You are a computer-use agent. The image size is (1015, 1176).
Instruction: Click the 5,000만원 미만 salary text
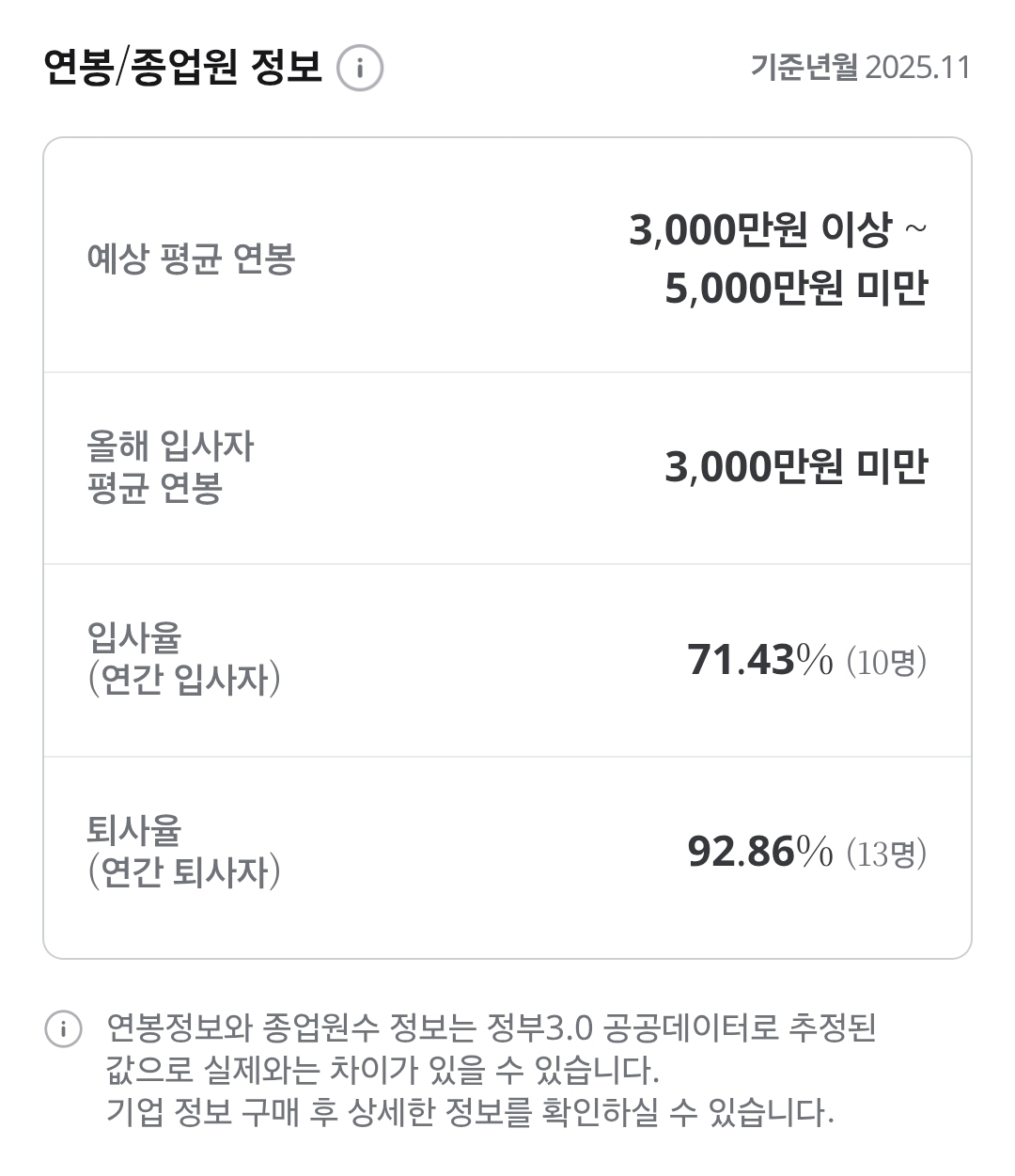[795, 287]
